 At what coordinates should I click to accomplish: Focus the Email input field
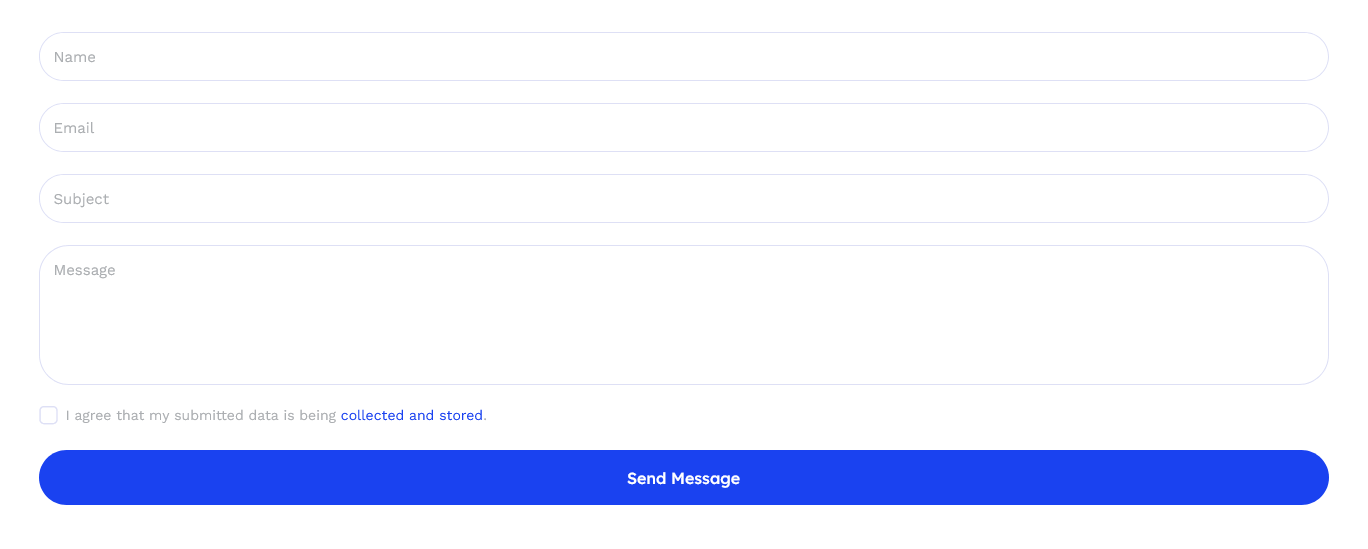[683, 128]
